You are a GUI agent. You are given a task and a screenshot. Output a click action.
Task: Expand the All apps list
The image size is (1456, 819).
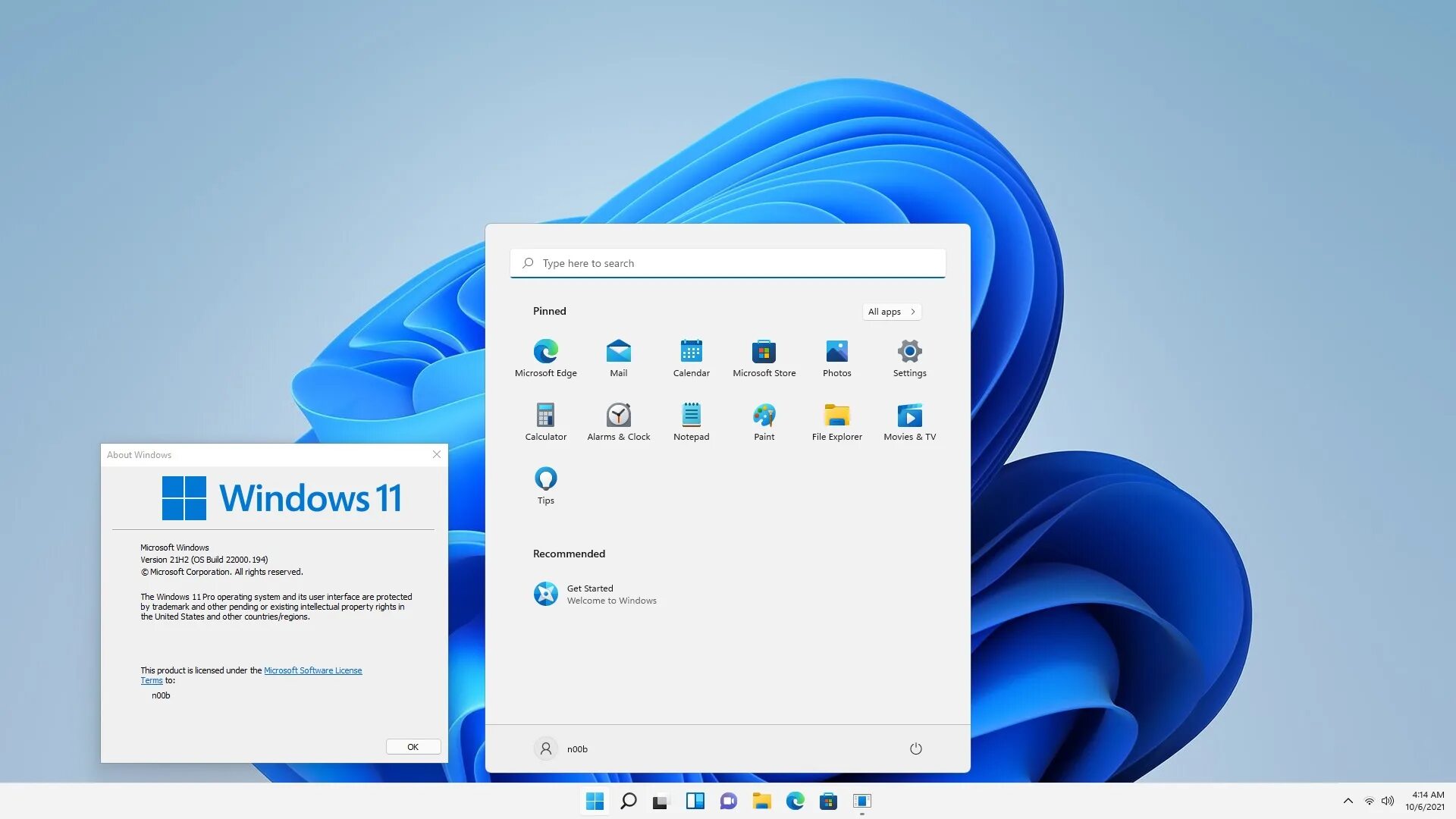pos(891,312)
